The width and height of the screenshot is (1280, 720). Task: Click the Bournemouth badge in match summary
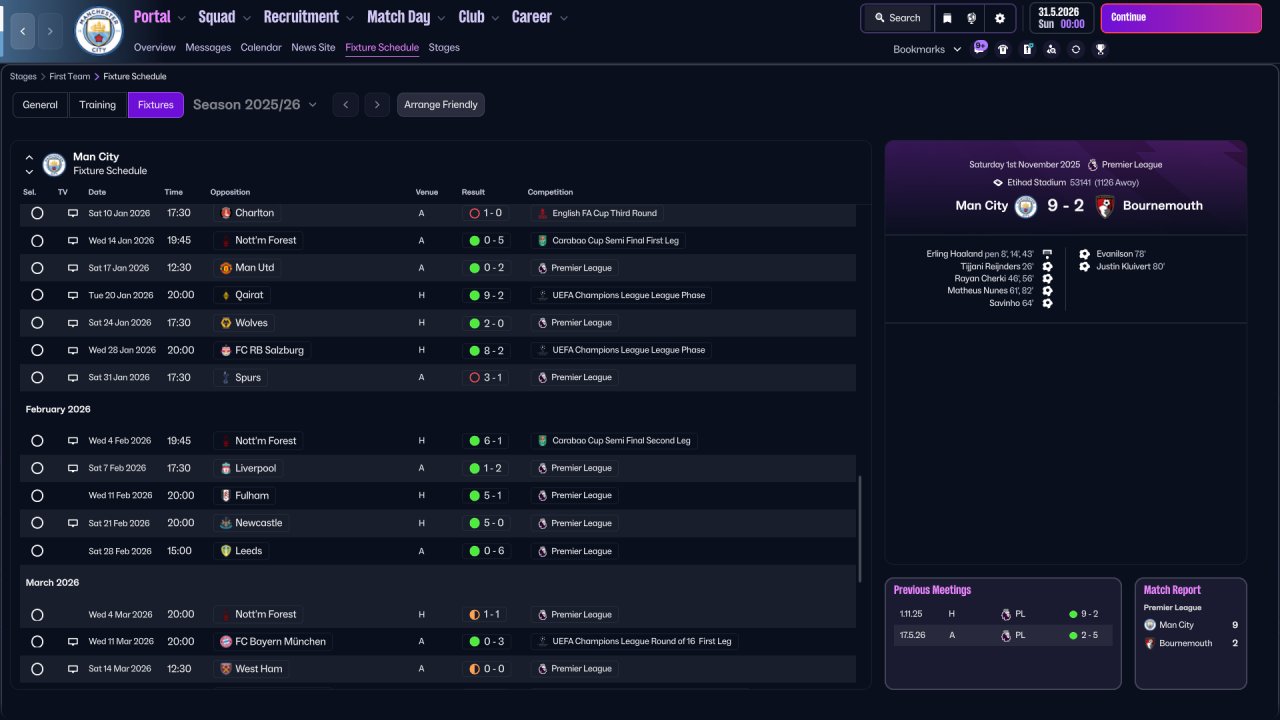click(1106, 206)
